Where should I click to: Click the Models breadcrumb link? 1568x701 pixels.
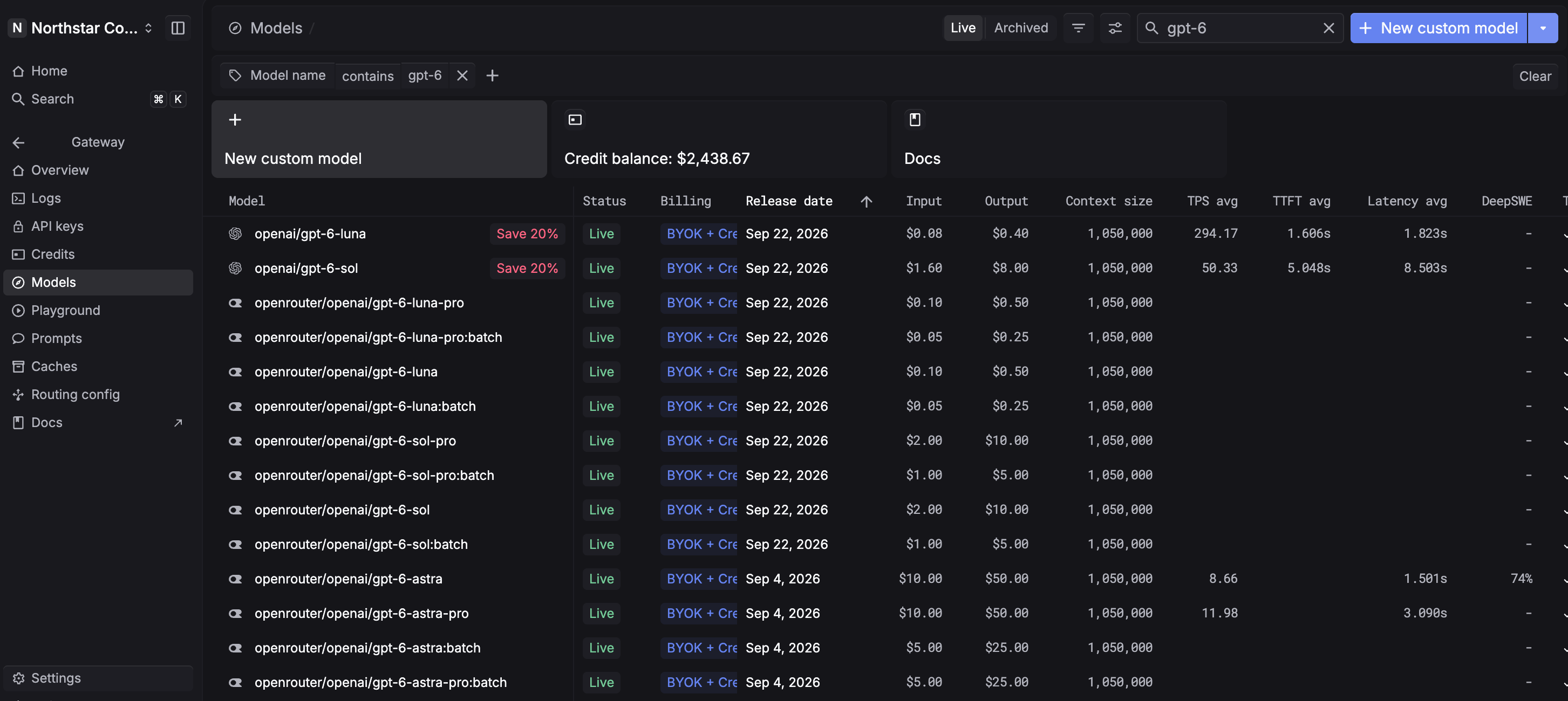pyautogui.click(x=276, y=28)
